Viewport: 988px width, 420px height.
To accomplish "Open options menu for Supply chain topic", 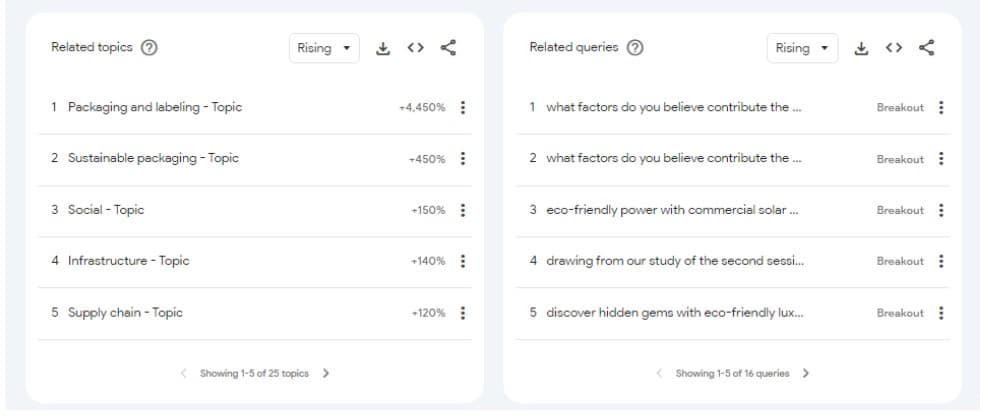I will point(462,313).
